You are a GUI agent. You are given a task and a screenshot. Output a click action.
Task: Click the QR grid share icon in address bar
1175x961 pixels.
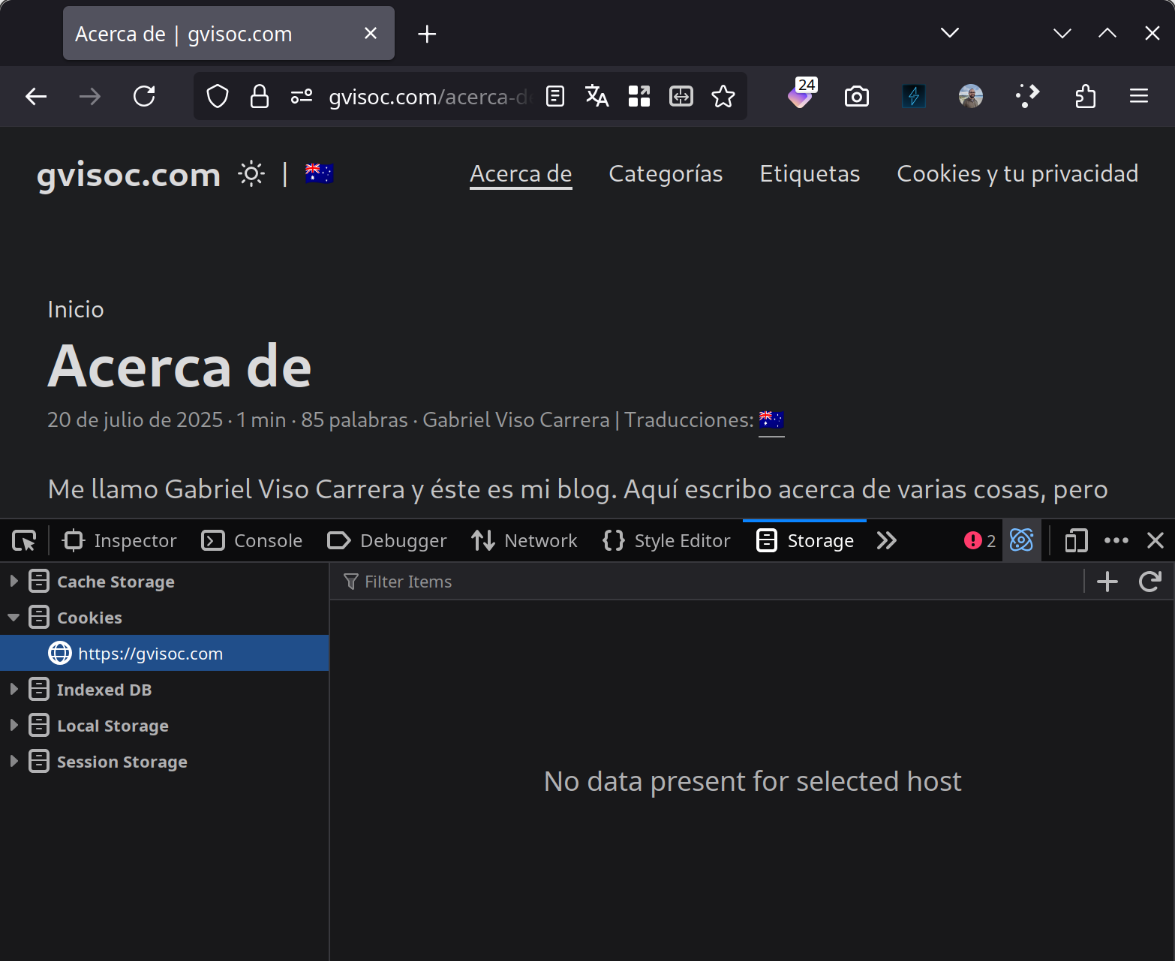tap(639, 97)
